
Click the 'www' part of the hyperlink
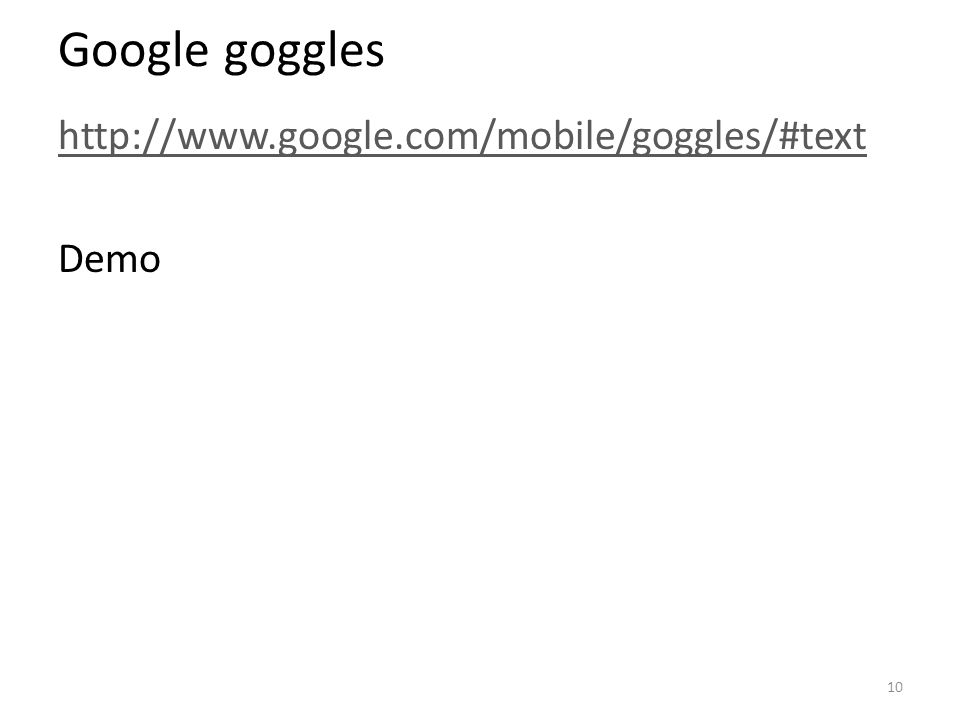223,140
